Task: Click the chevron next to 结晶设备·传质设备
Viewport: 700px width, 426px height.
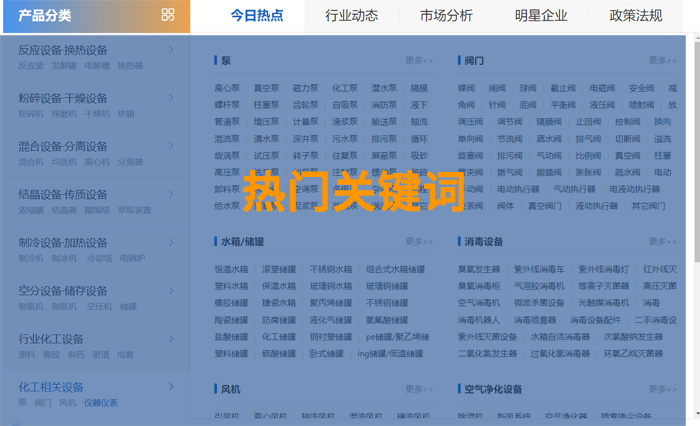Action: click(171, 193)
